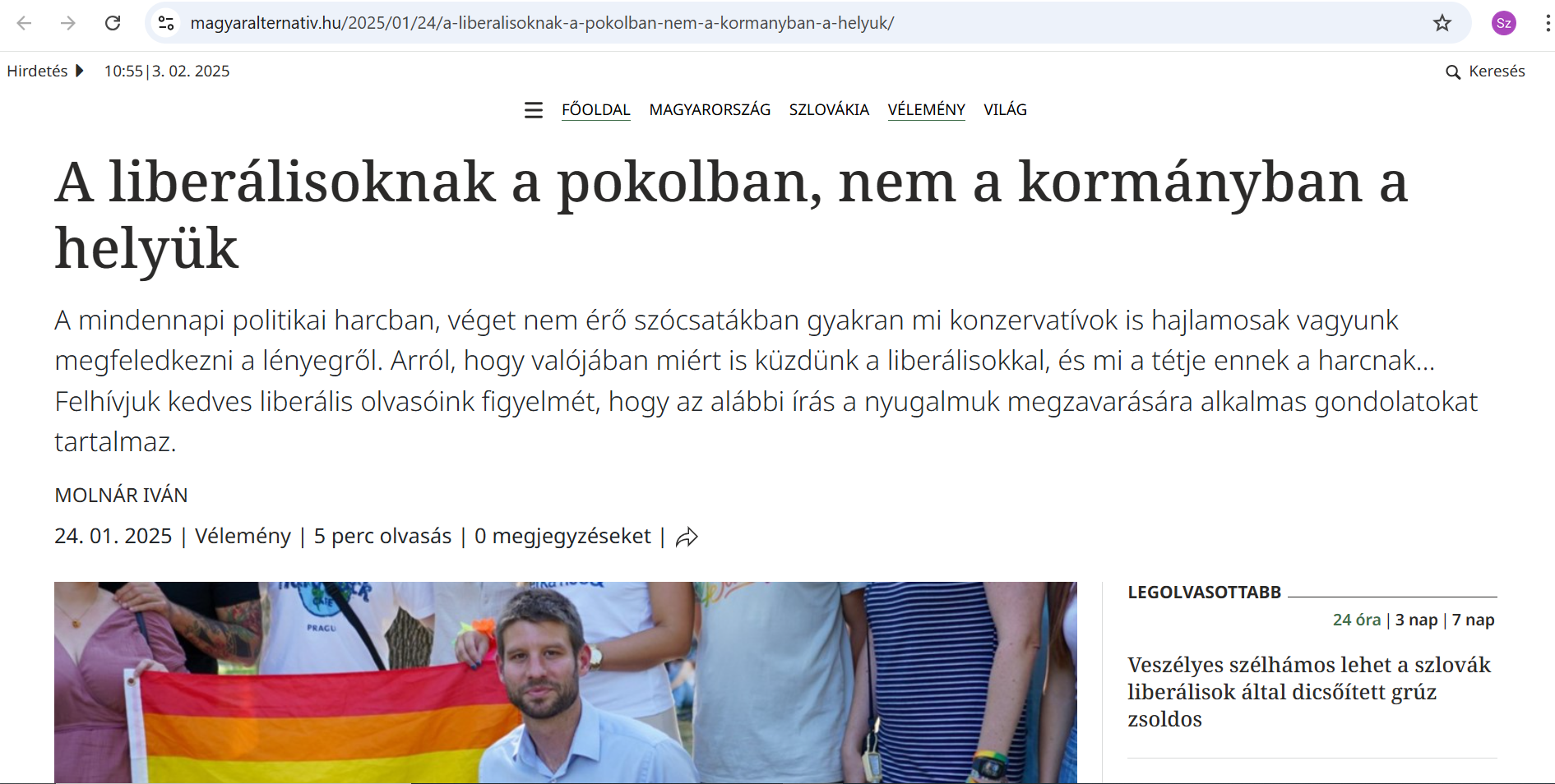Click the Keresés search magnifier
This screenshot has height=784, width=1555.
pyautogui.click(x=1453, y=72)
